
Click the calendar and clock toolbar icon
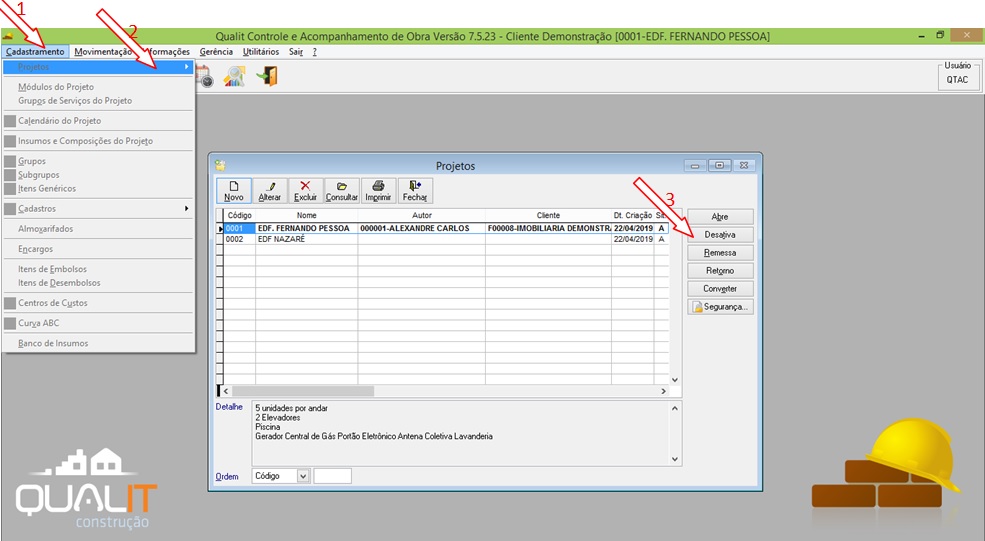pyautogui.click(x=205, y=77)
